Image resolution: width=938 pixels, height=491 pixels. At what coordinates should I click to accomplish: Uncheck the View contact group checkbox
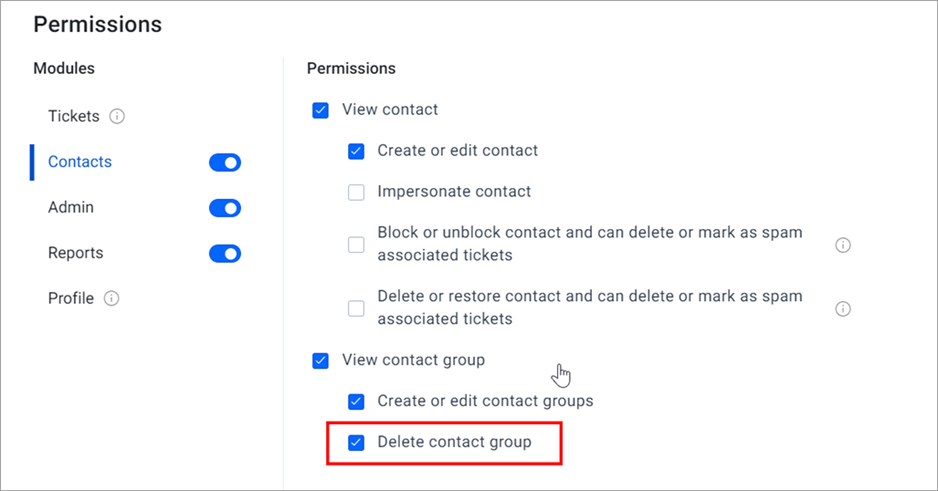pyautogui.click(x=321, y=361)
